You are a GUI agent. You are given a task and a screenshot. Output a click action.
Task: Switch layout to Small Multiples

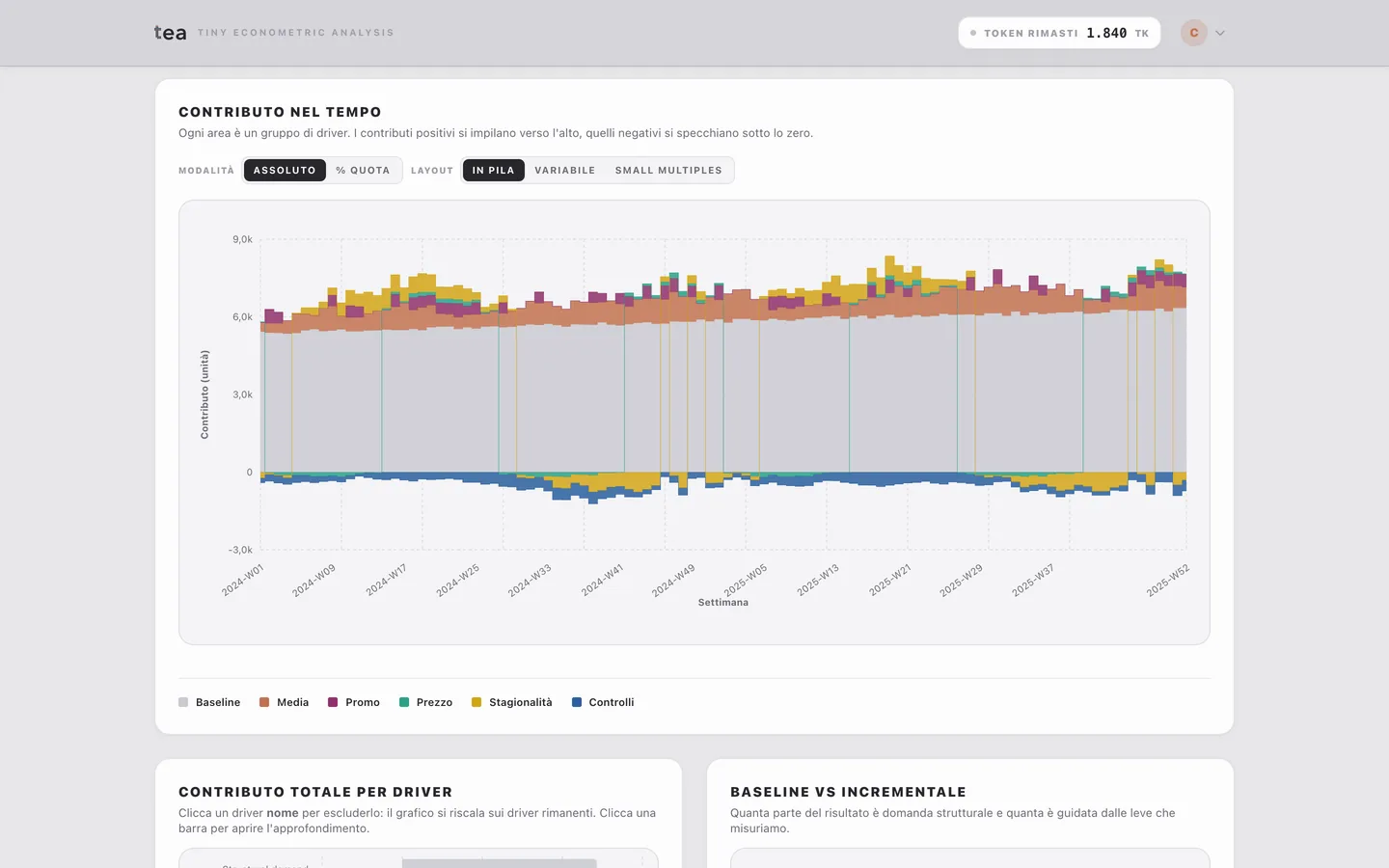[x=668, y=171]
